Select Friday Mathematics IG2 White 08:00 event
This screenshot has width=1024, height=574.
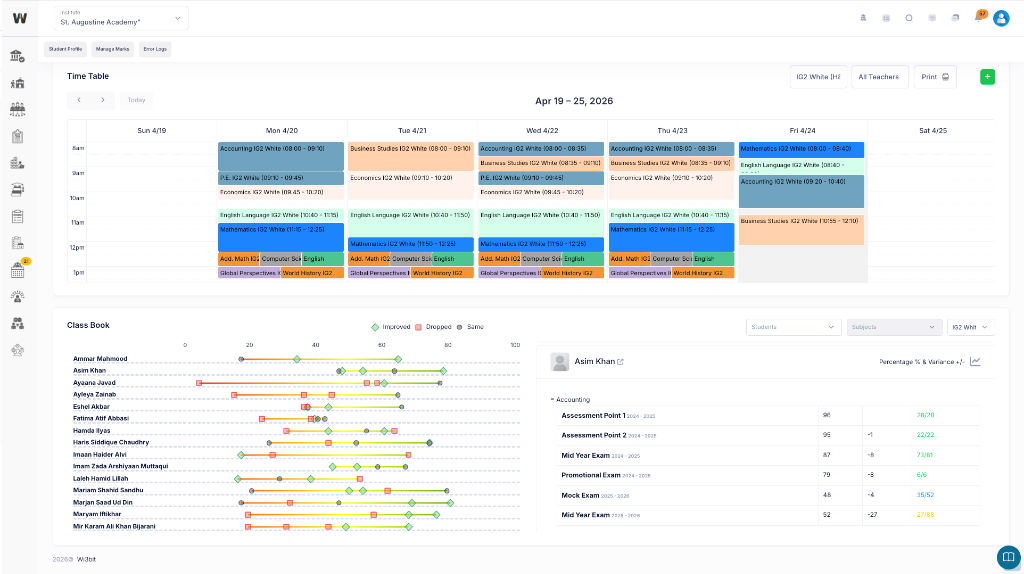click(x=801, y=150)
